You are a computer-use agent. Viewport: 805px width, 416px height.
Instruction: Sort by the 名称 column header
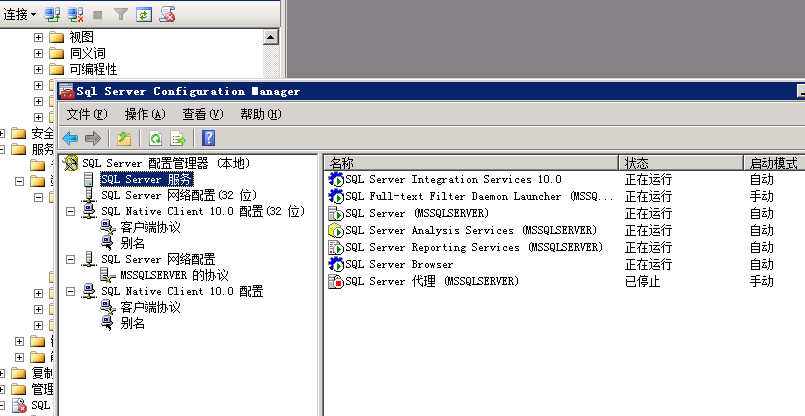(x=471, y=163)
